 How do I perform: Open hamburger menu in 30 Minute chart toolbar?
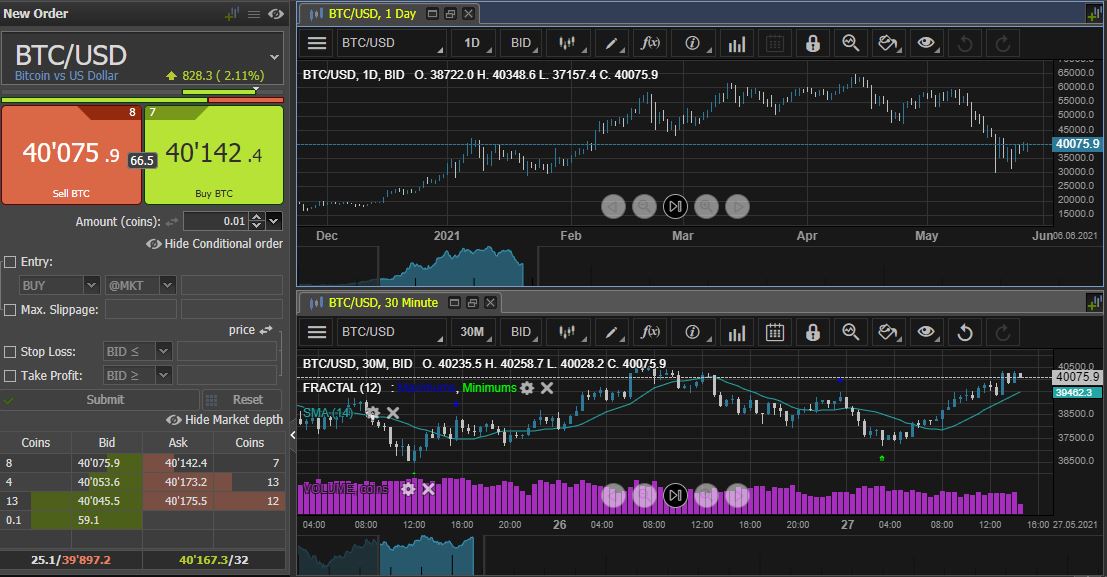coord(317,332)
